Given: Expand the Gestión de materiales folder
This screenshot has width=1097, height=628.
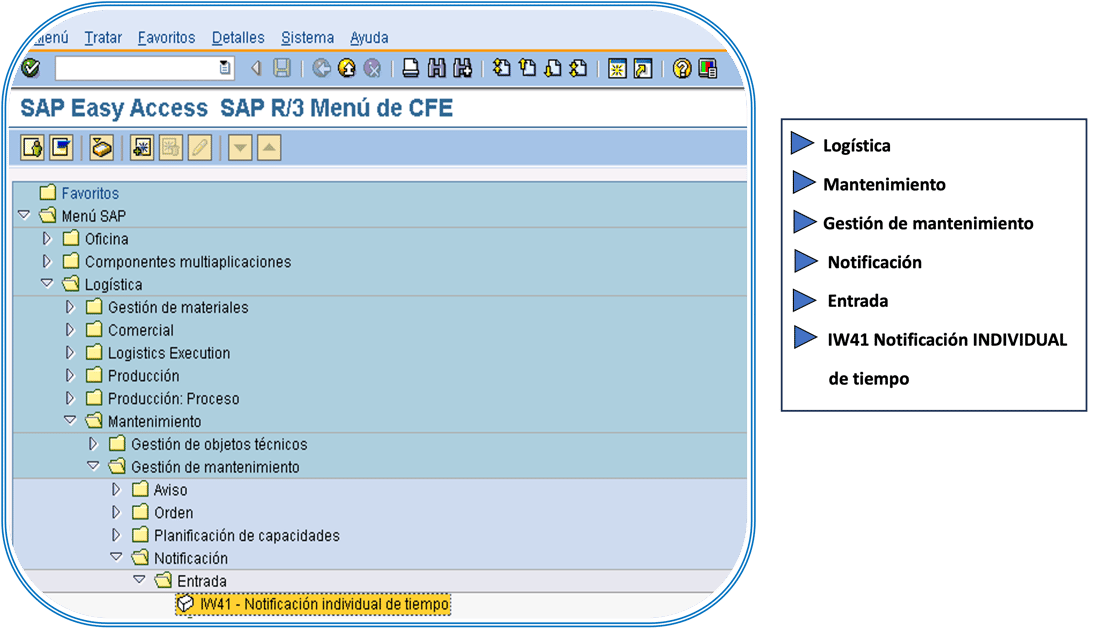Looking at the screenshot, I should point(70,307).
